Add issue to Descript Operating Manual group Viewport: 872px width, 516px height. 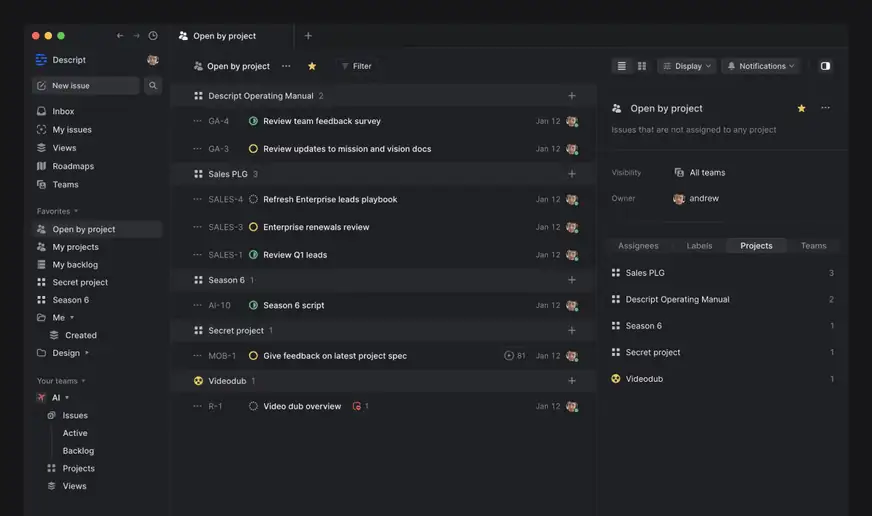[572, 96]
